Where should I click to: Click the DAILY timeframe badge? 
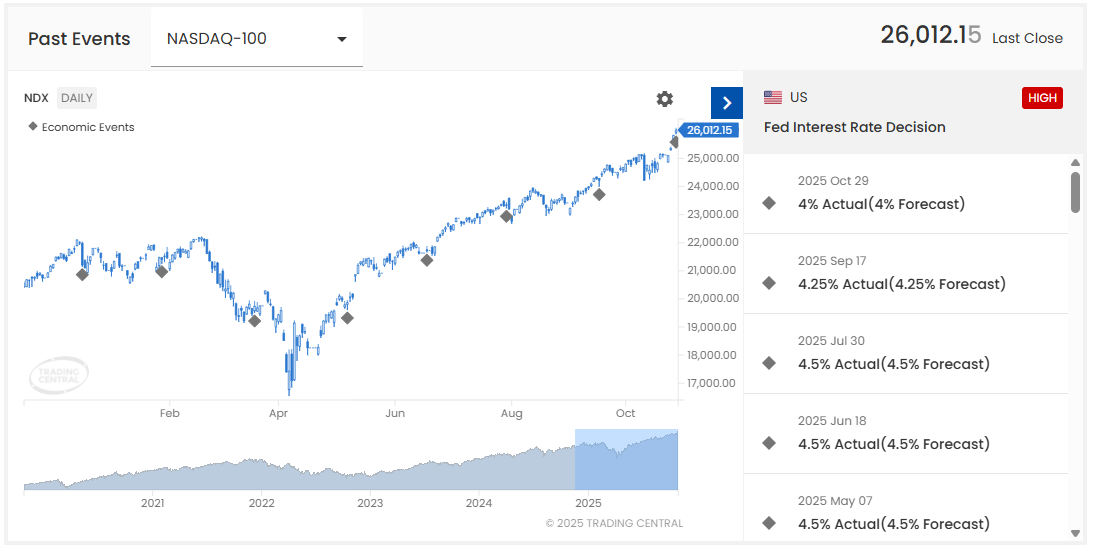point(77,98)
